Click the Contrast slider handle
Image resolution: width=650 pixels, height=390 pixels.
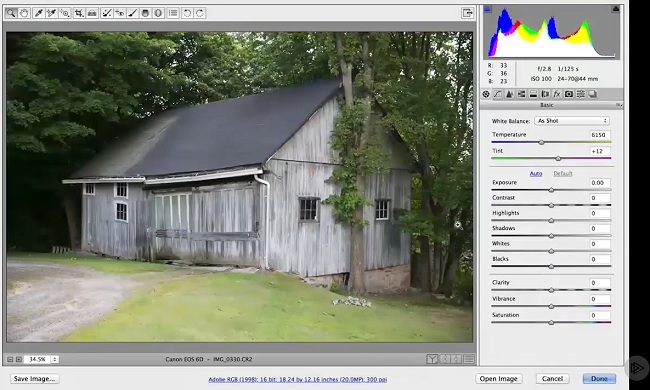pyautogui.click(x=551, y=205)
